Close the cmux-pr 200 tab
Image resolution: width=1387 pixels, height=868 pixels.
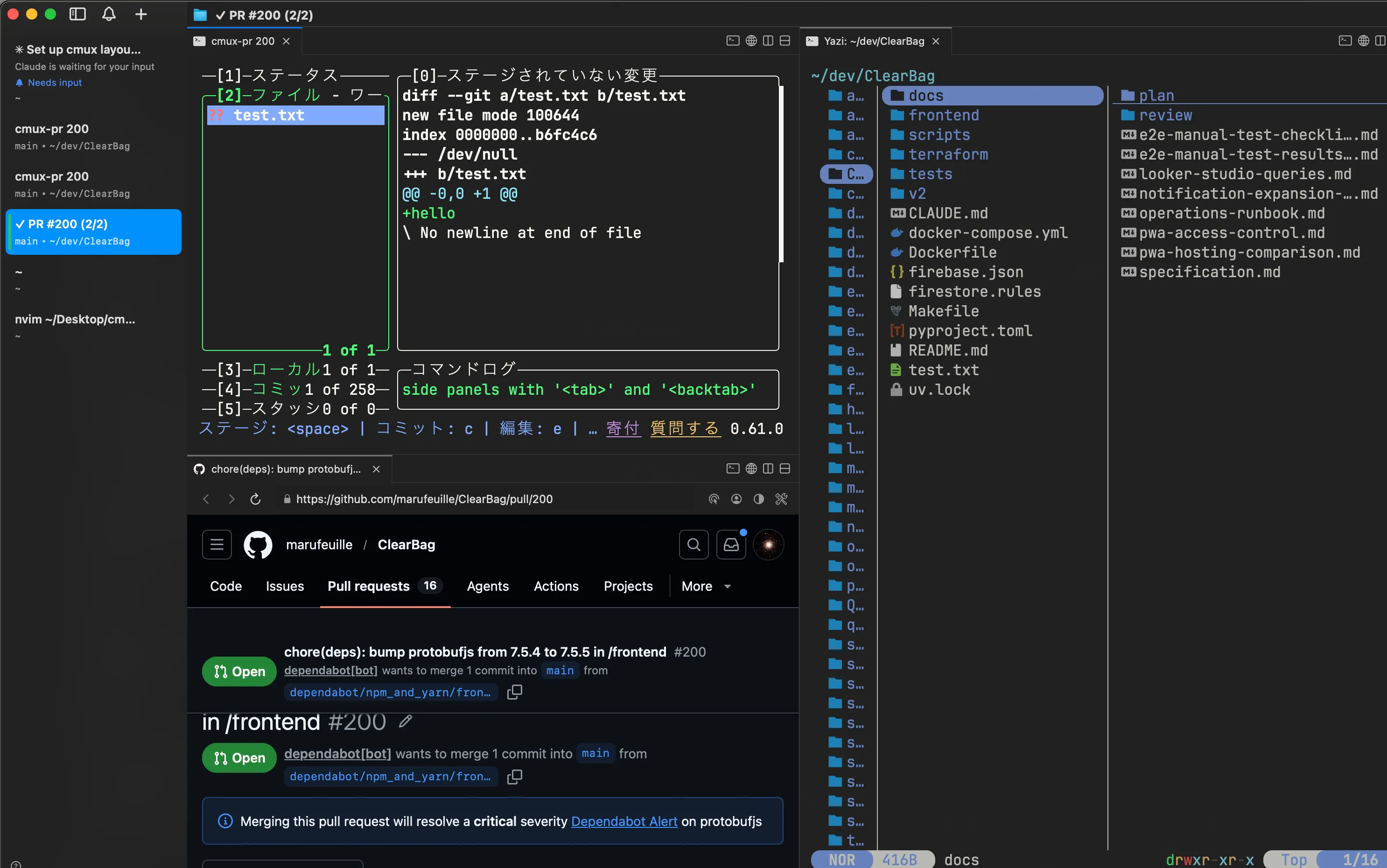pos(286,41)
